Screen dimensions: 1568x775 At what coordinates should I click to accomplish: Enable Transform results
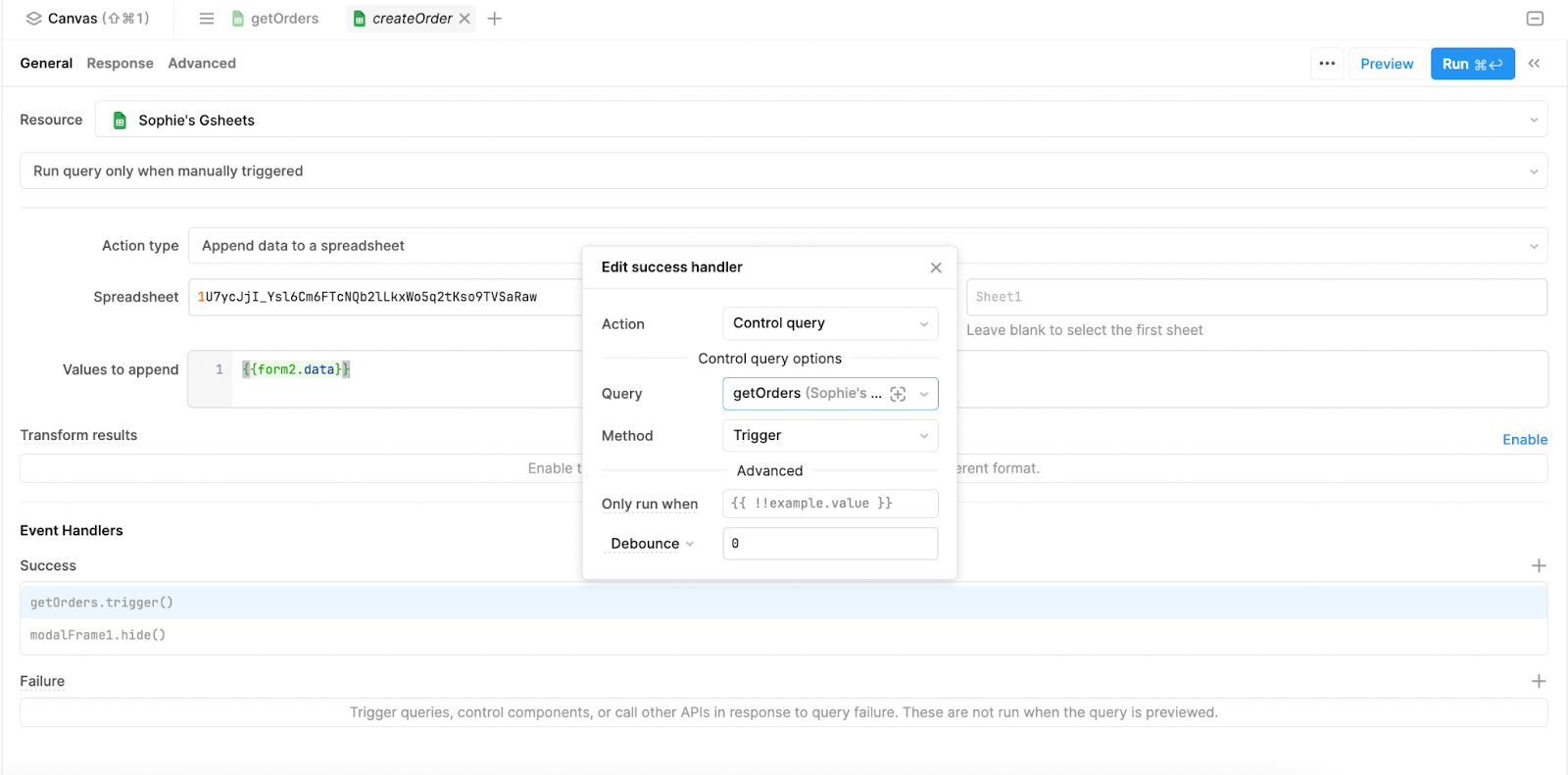(x=1525, y=440)
